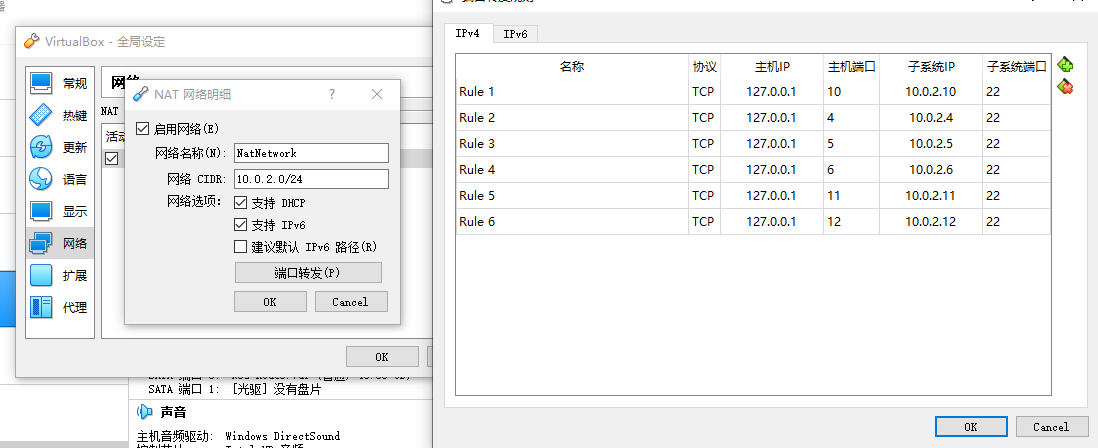Image resolution: width=1098 pixels, height=448 pixels.
Task: Select the Rule 4 name cell
Action: click(572, 169)
